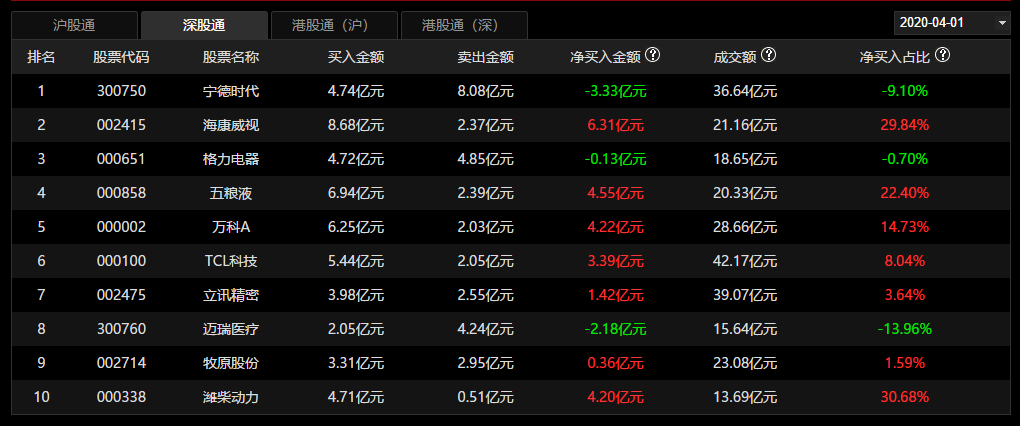Screen dimensions: 1020x426
Task: Click percentage -13.96%
Action: tap(905, 329)
